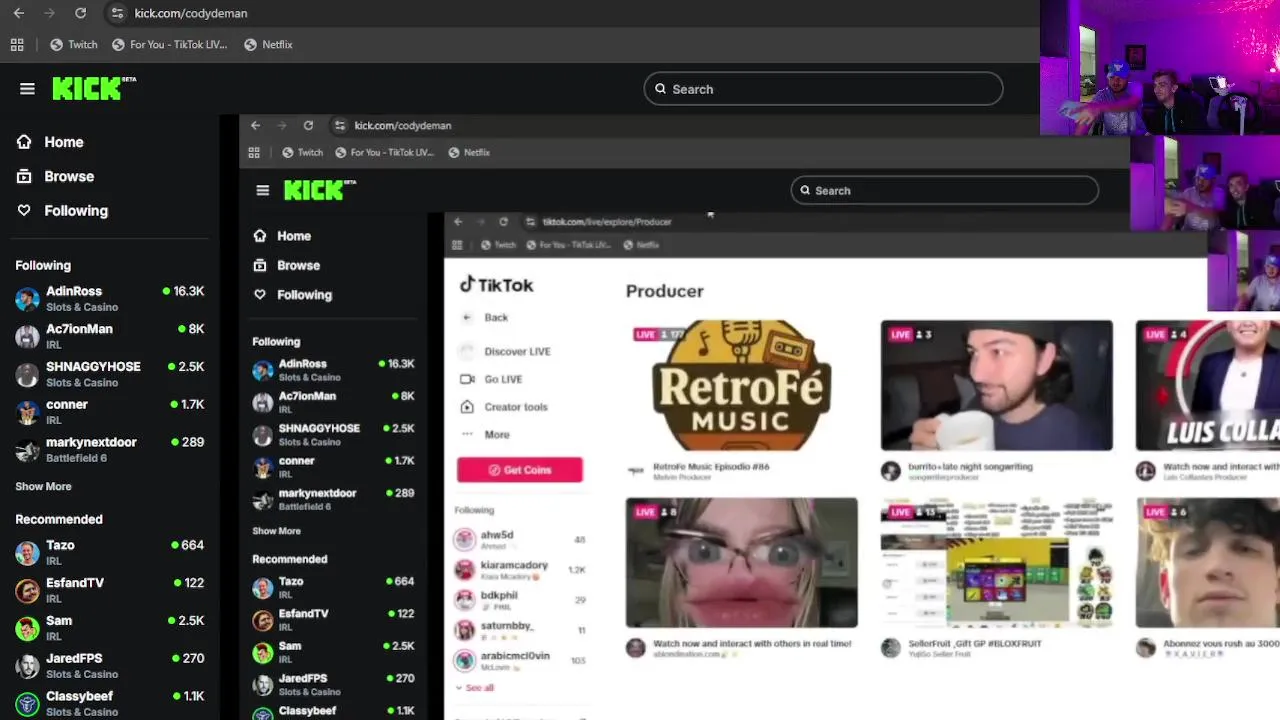
Task: Click the More dots icon in TikTok sidebar
Action: pyautogui.click(x=467, y=435)
